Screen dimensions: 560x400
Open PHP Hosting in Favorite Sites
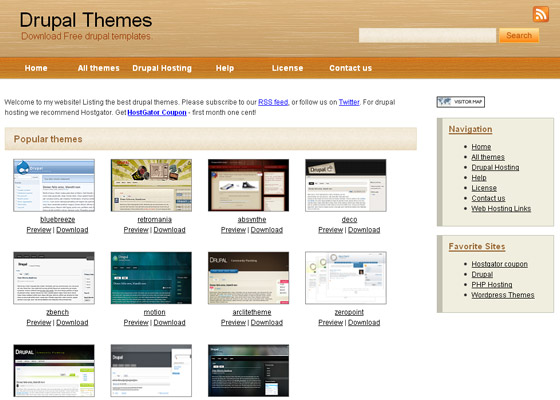click(492, 285)
